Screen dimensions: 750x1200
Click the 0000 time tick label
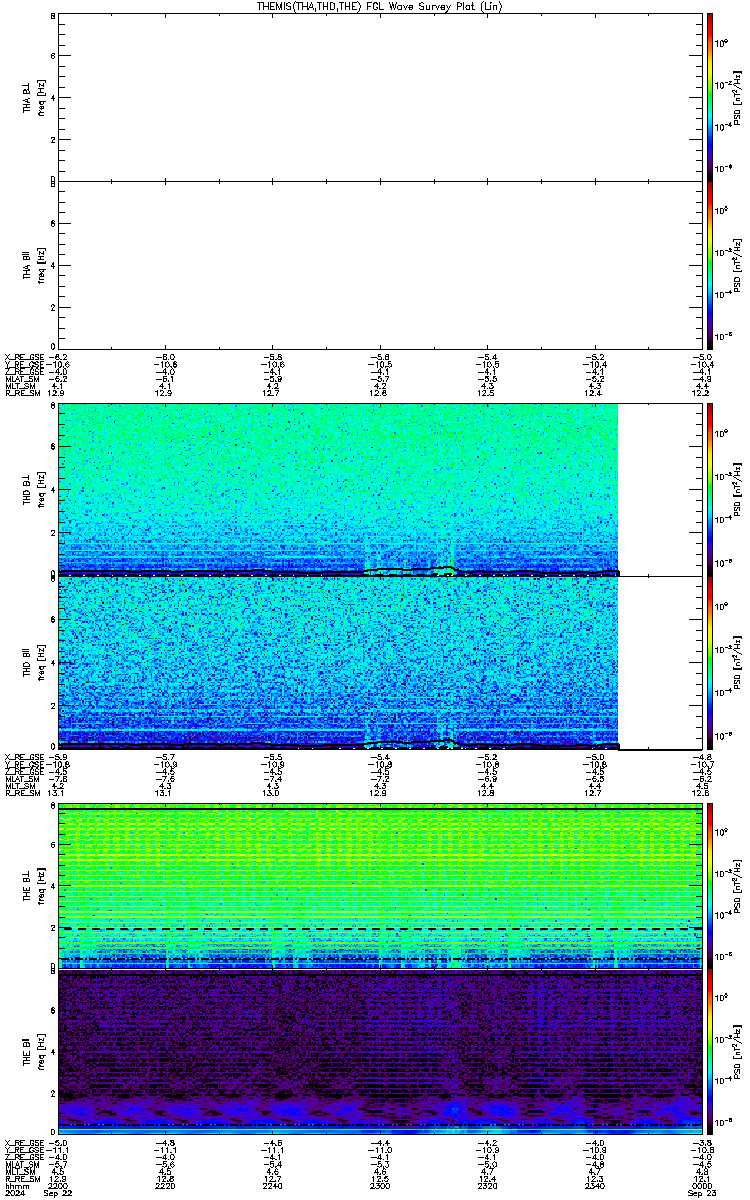pos(702,1185)
